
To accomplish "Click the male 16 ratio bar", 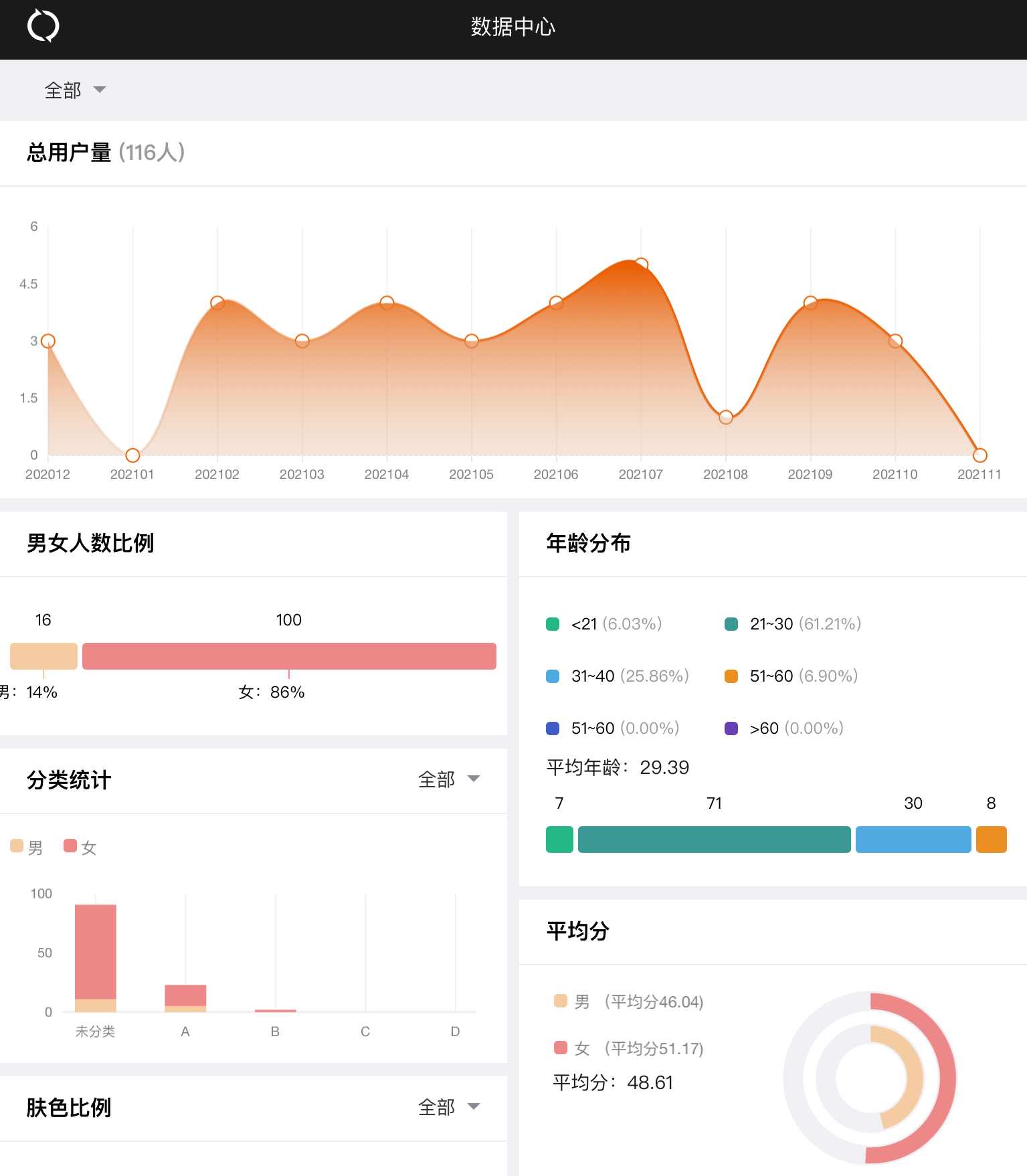I will (x=43, y=656).
